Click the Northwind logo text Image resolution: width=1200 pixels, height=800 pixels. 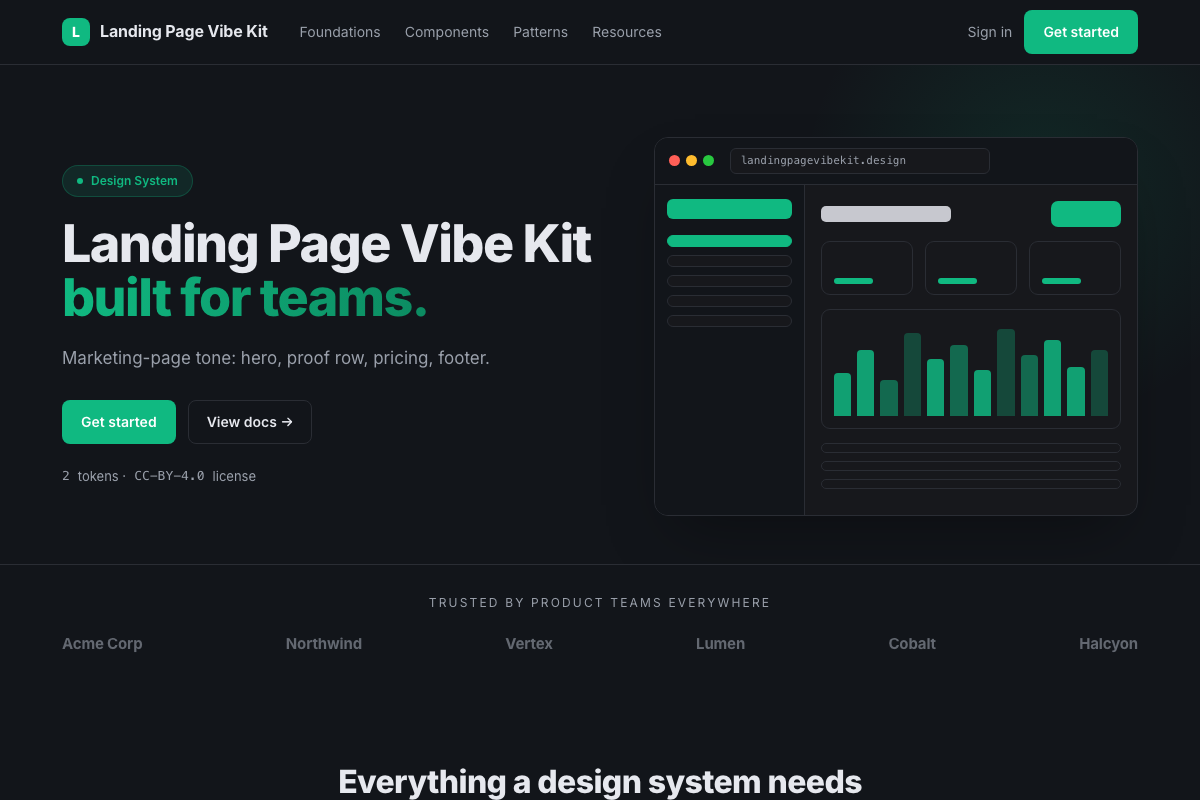click(324, 644)
